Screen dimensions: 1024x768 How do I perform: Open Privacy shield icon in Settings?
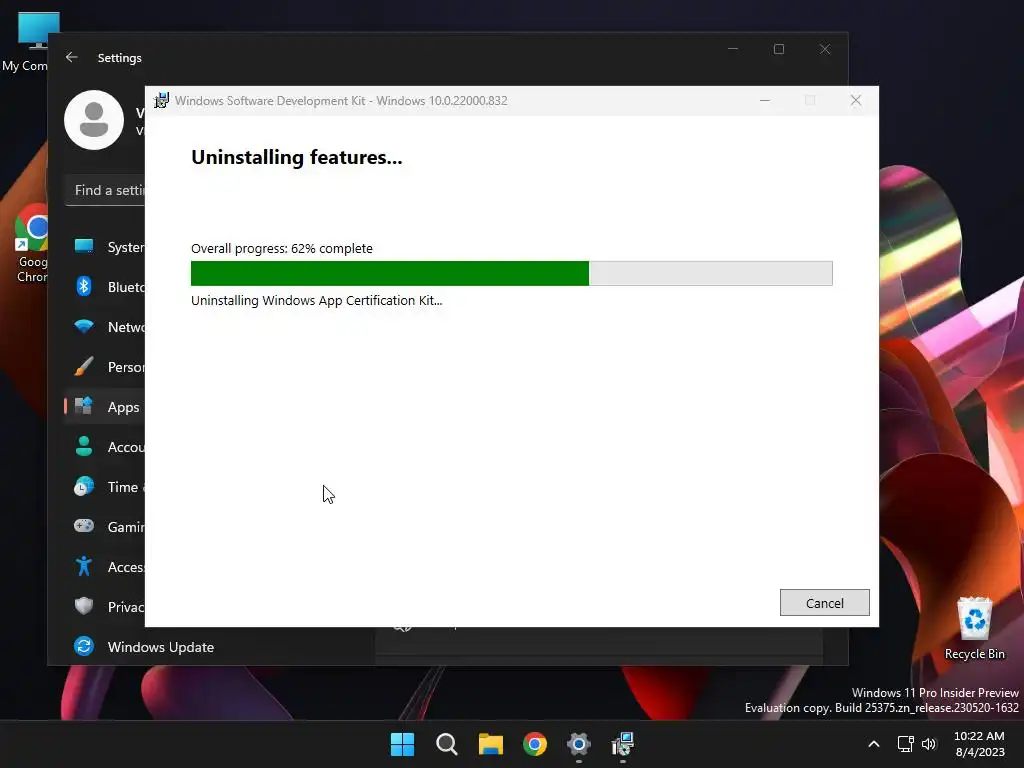pos(84,606)
